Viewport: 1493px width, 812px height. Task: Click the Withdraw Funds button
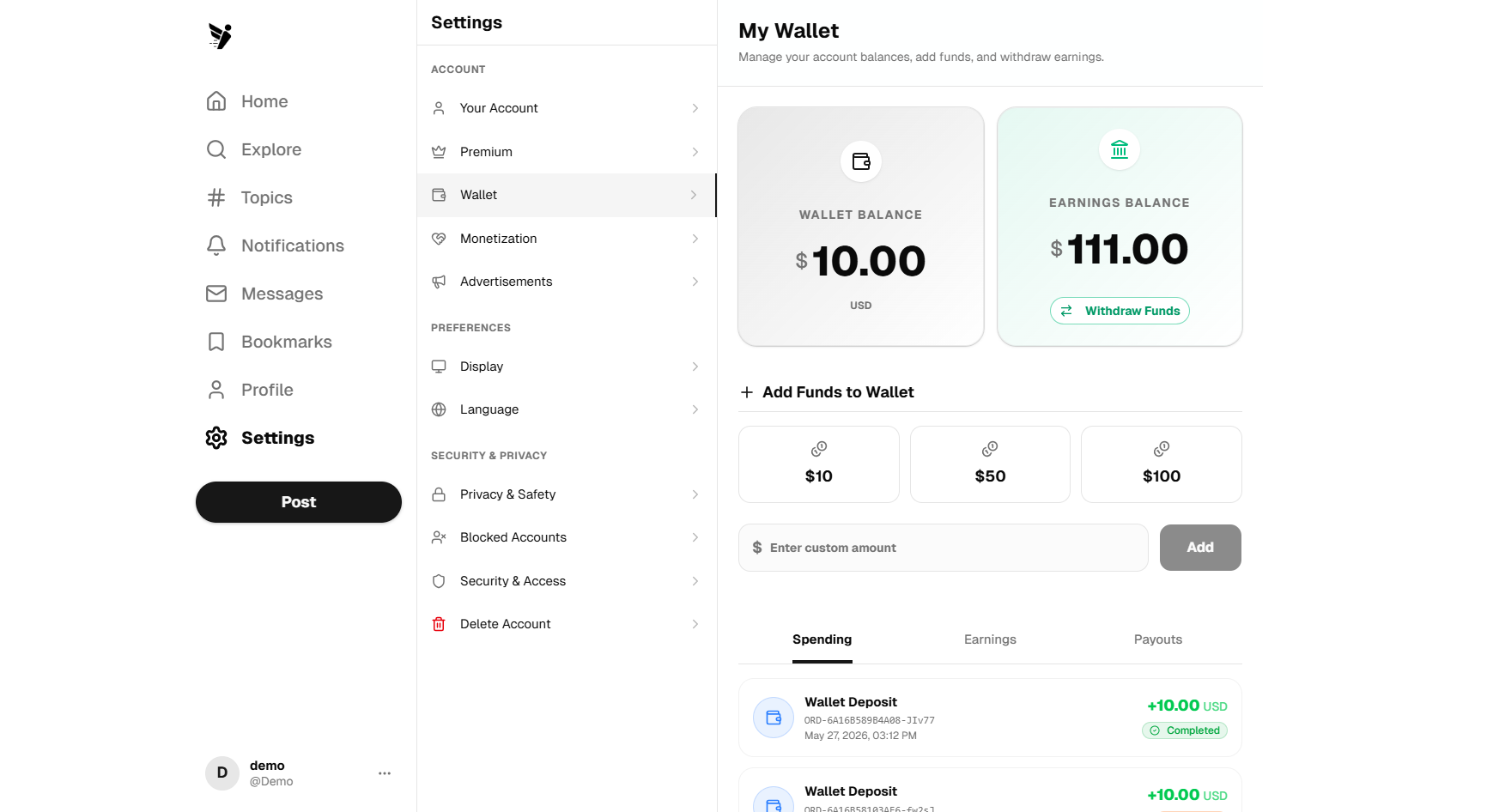1120,311
